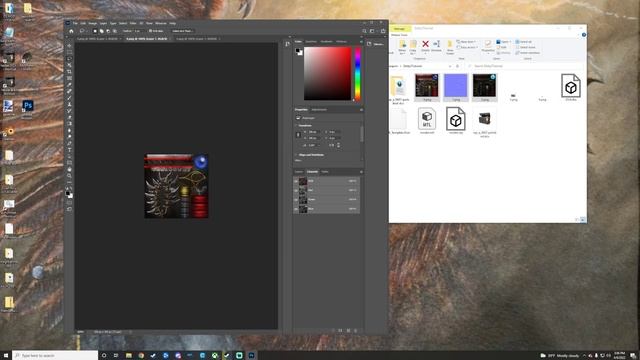
Task: Open Manage tab in File Explorer
Action: tap(400, 29)
